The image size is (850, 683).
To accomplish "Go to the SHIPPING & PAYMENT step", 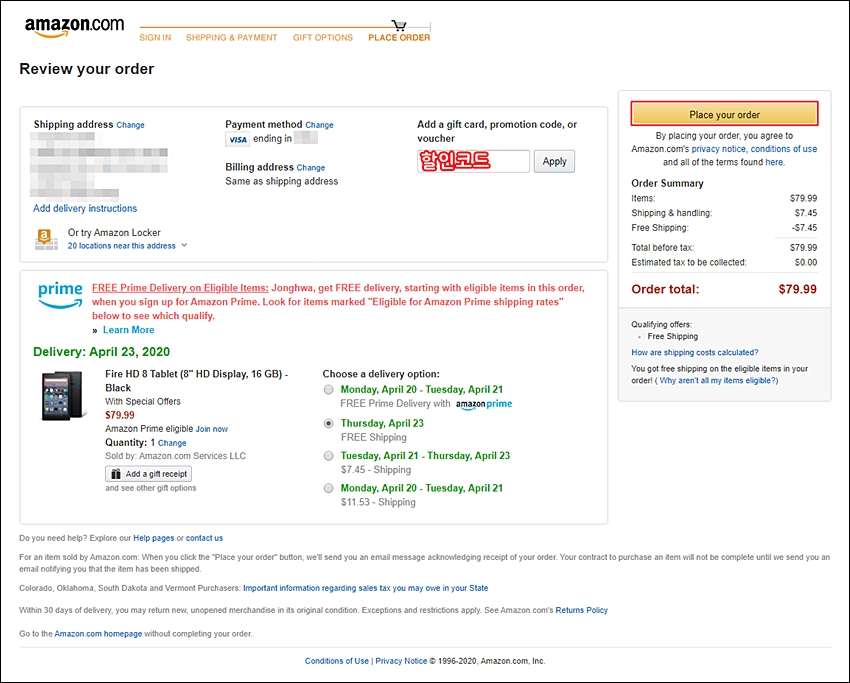I will [x=231, y=37].
